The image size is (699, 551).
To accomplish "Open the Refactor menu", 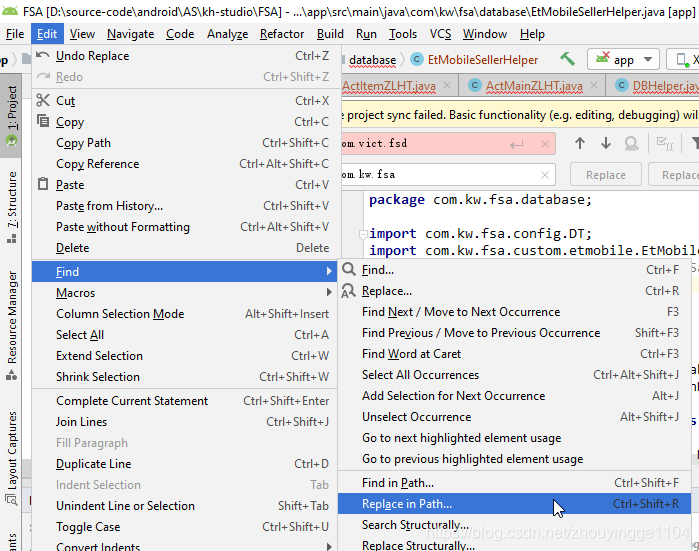I will pos(282,34).
